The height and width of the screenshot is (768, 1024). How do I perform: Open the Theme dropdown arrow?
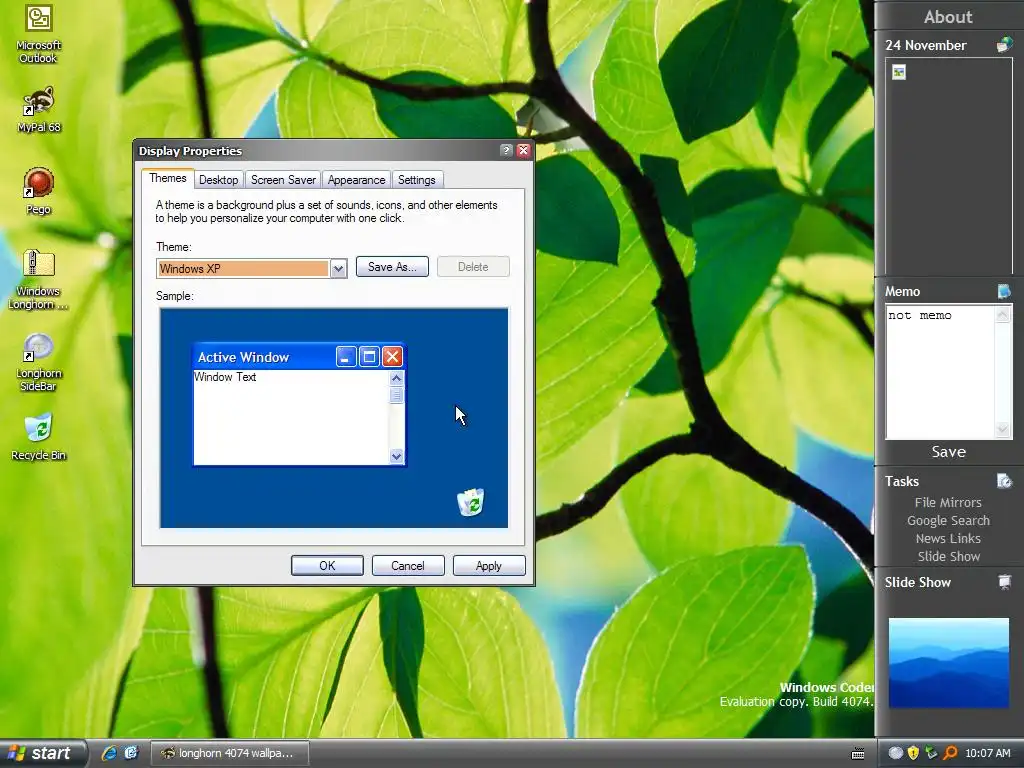pos(338,268)
